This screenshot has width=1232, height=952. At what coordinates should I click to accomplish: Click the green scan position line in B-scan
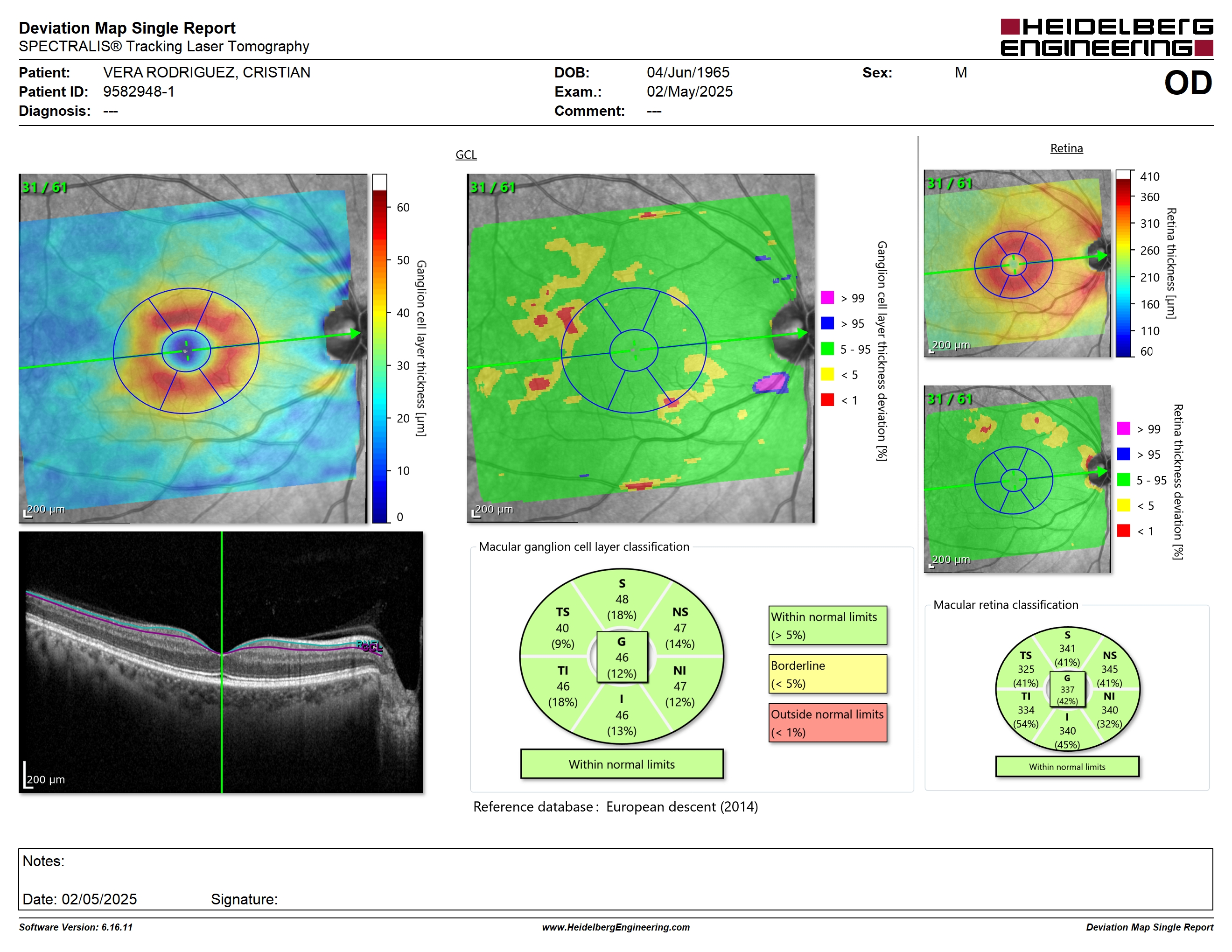click(x=222, y=662)
